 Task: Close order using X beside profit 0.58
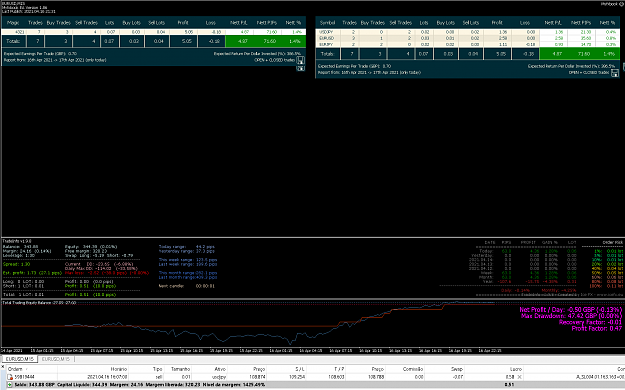[x=519, y=377]
